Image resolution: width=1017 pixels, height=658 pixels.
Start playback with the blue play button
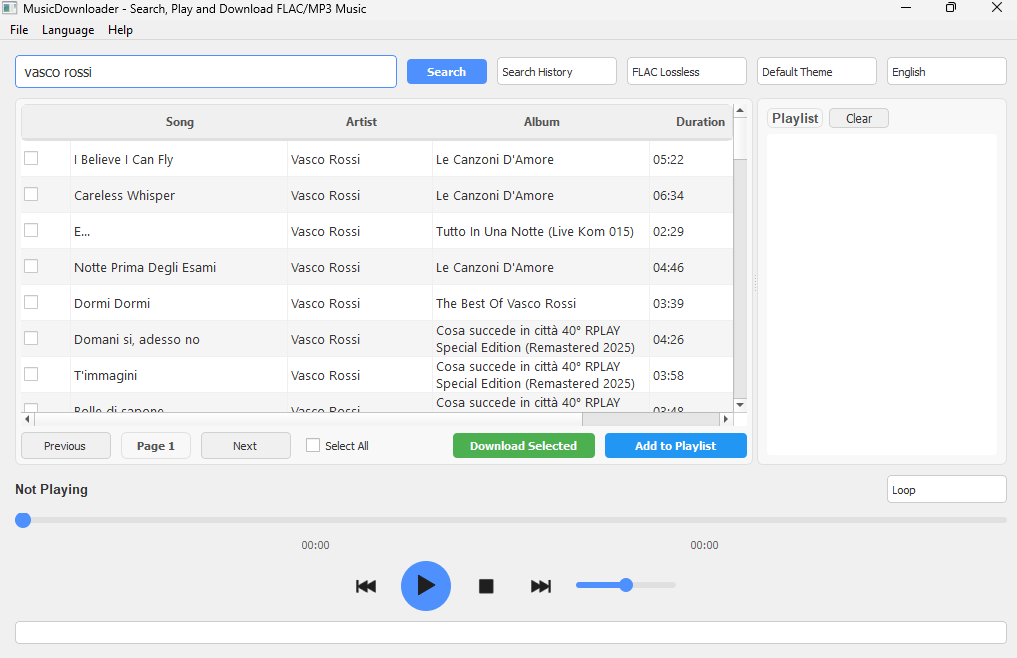[x=425, y=585]
